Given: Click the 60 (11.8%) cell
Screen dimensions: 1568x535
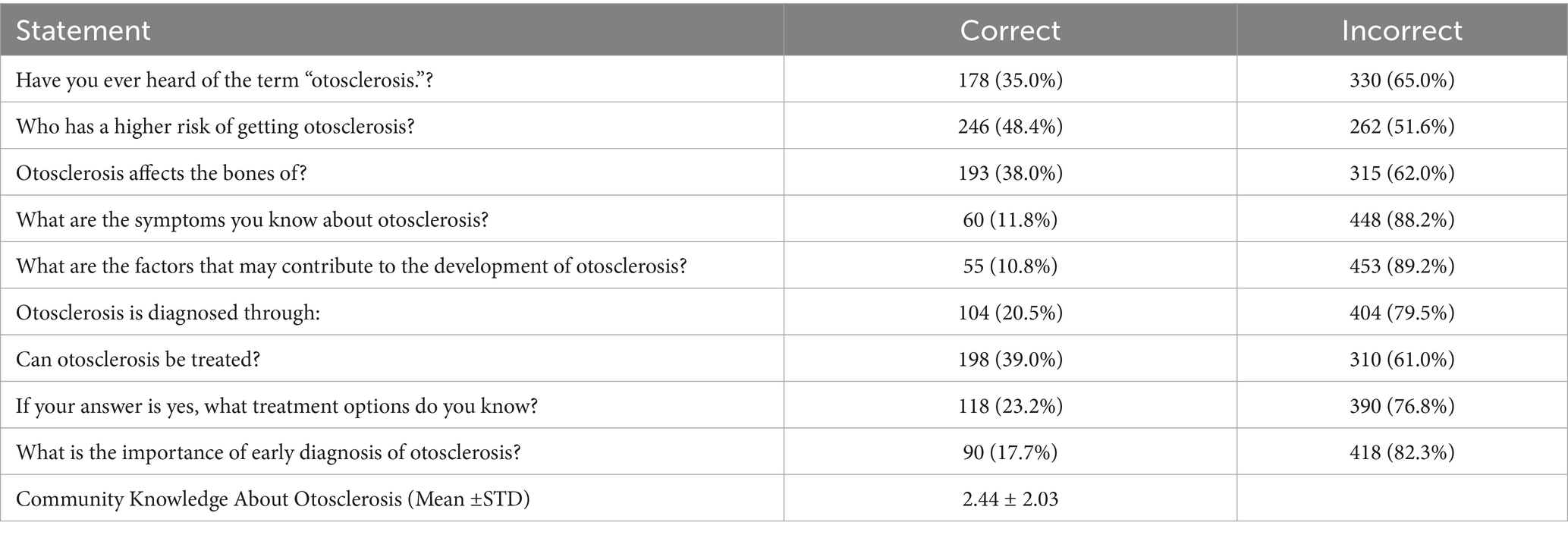Looking at the screenshot, I should [x=1010, y=219].
